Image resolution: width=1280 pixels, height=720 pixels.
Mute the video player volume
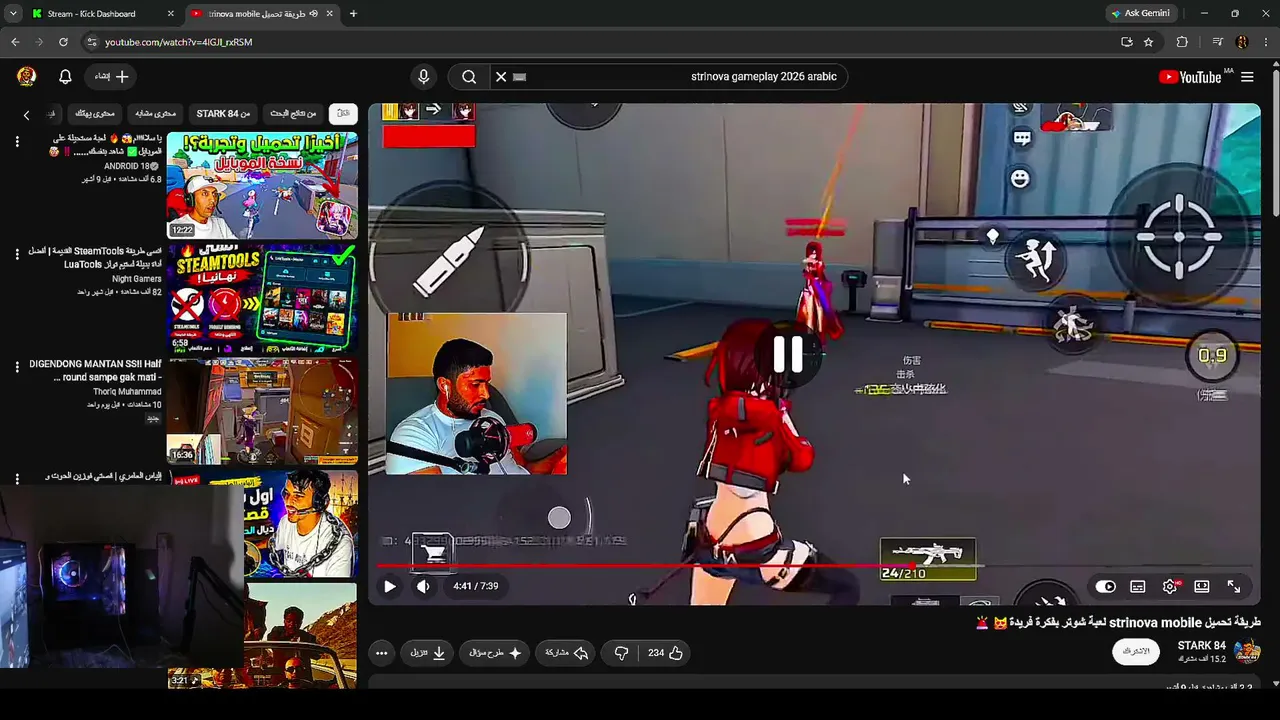point(423,587)
